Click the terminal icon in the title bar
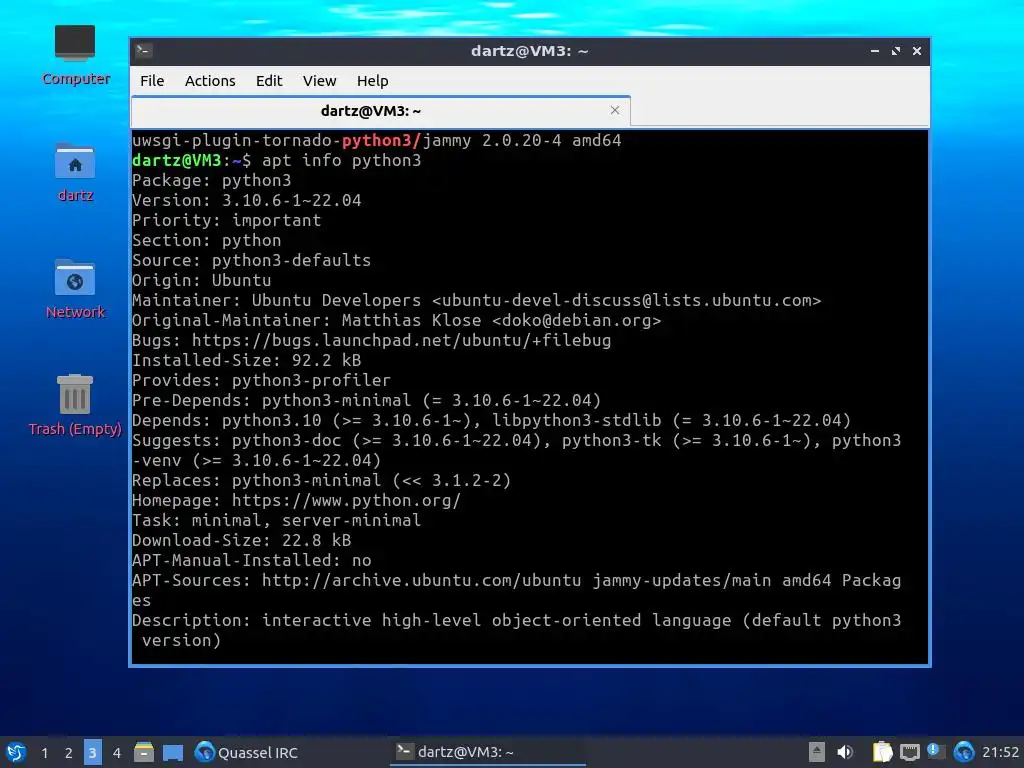This screenshot has height=768, width=1024. (x=144, y=51)
